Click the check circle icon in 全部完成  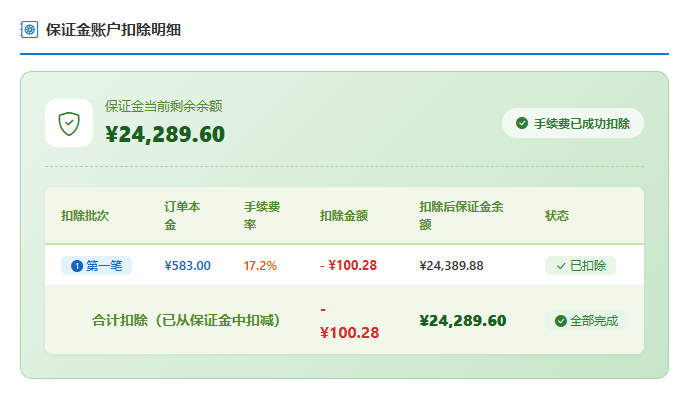click(x=561, y=321)
